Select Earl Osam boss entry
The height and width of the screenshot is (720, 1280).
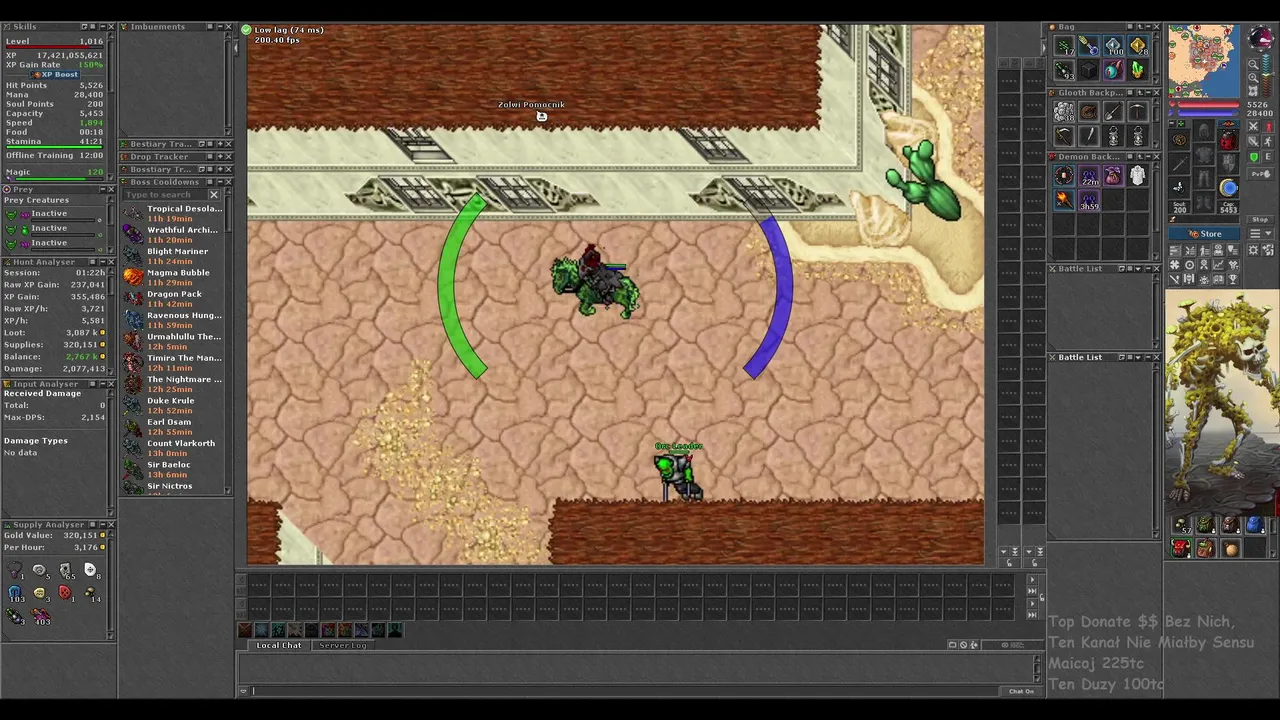pos(173,427)
